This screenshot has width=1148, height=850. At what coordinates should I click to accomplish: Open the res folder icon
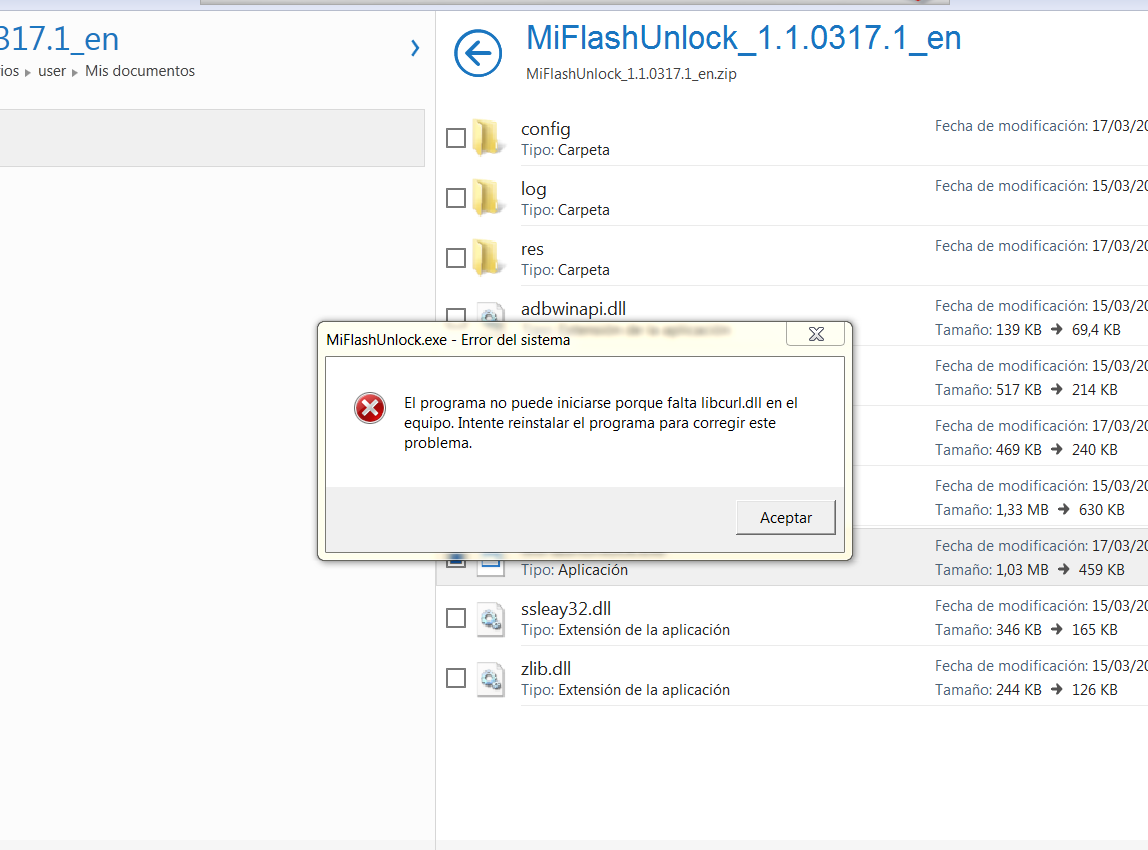tap(488, 258)
